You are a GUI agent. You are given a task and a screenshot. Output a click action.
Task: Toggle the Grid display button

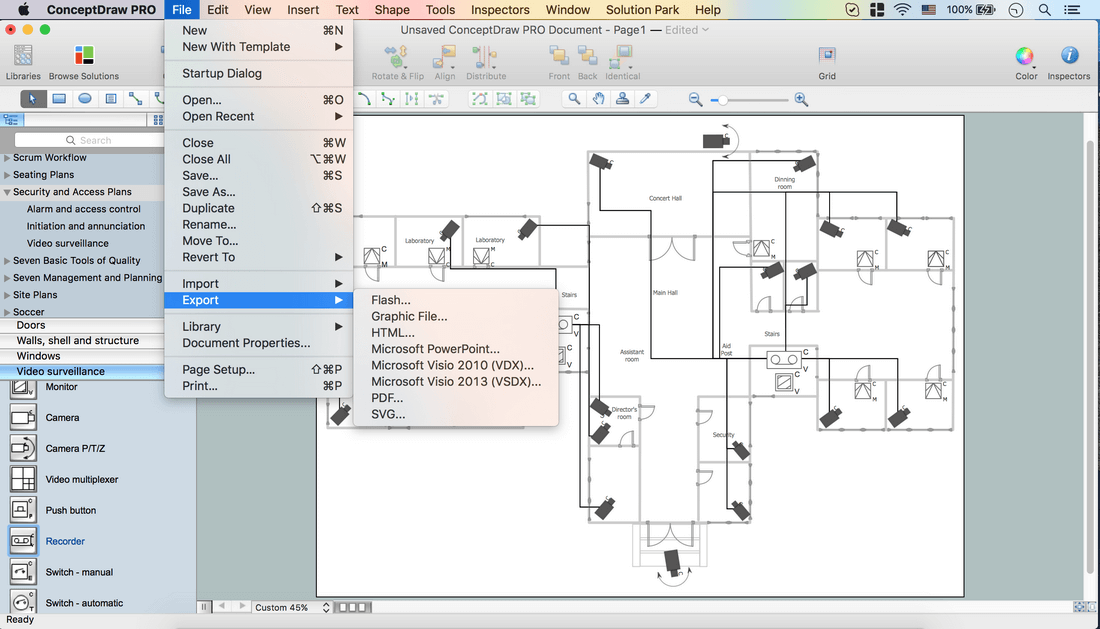pyautogui.click(x=827, y=56)
